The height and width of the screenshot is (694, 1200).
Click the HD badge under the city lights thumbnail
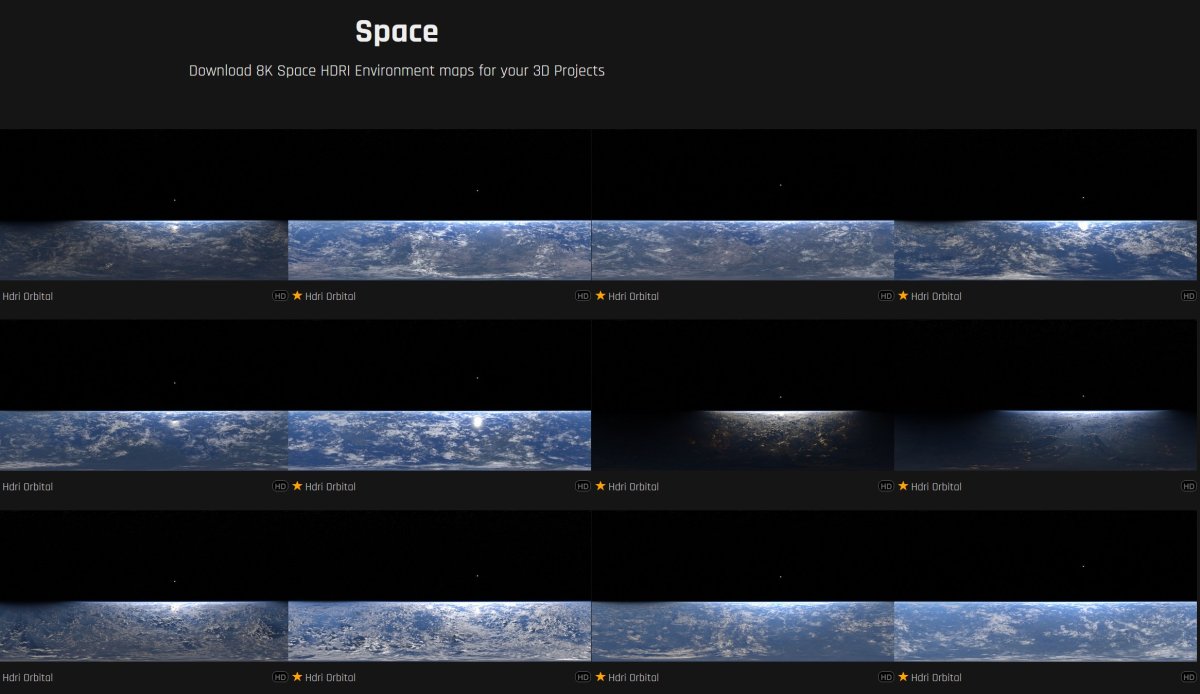[885, 487]
